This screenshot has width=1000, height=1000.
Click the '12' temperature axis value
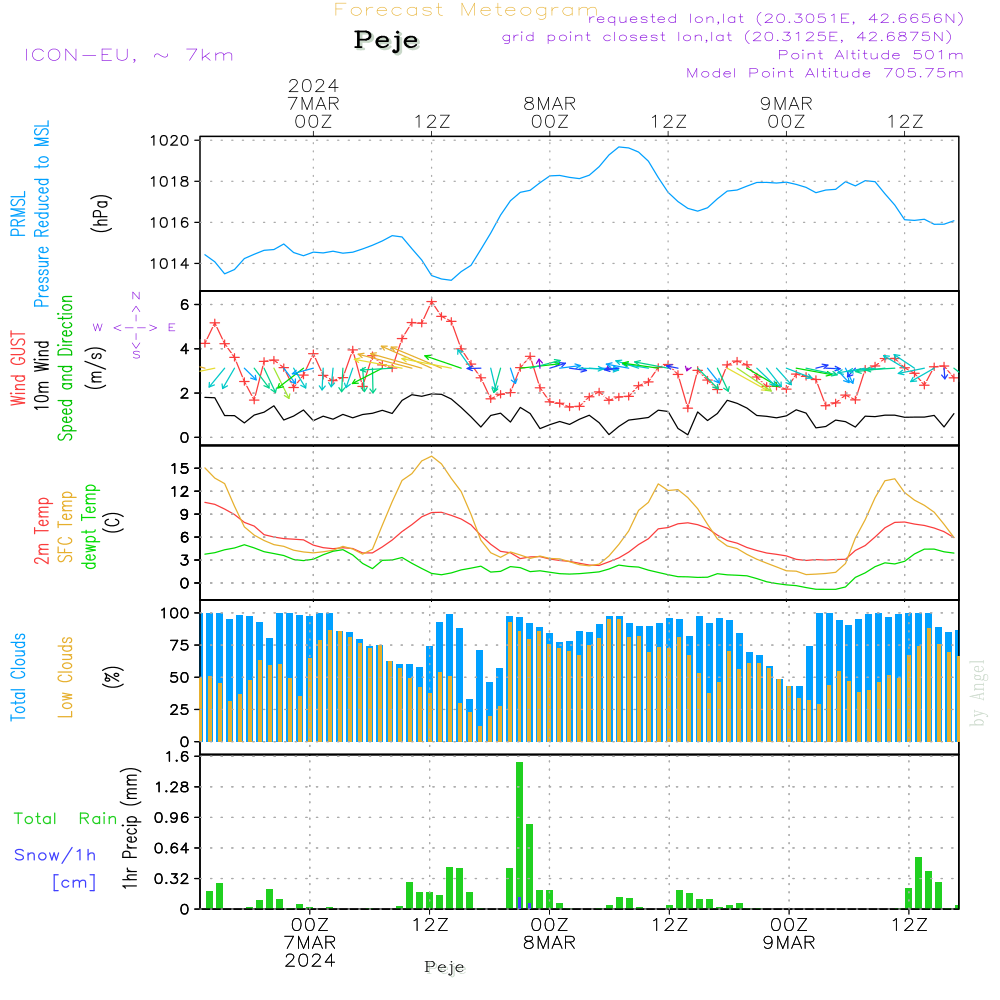pyautogui.click(x=180, y=491)
